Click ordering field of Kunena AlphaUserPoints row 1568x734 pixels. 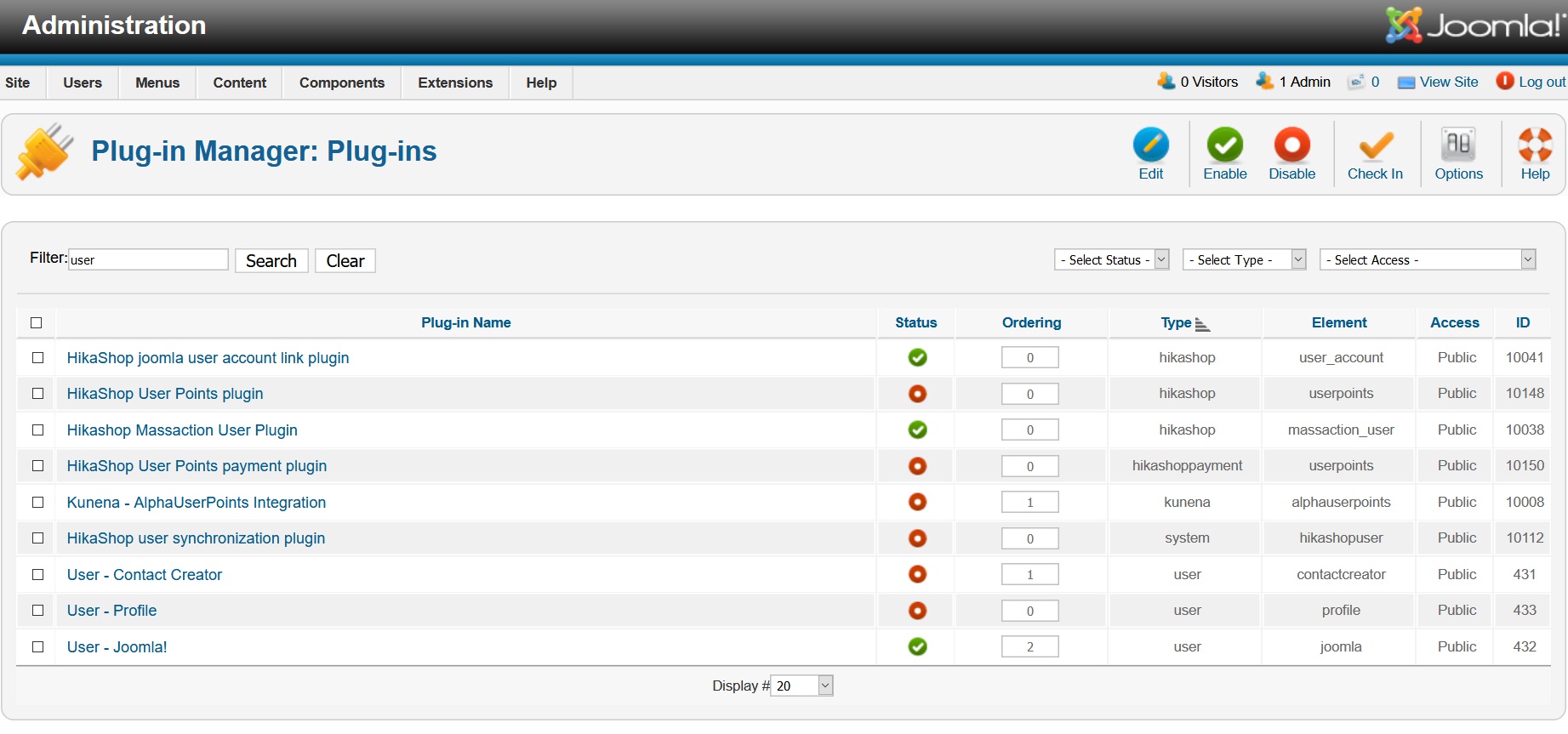(x=1029, y=502)
